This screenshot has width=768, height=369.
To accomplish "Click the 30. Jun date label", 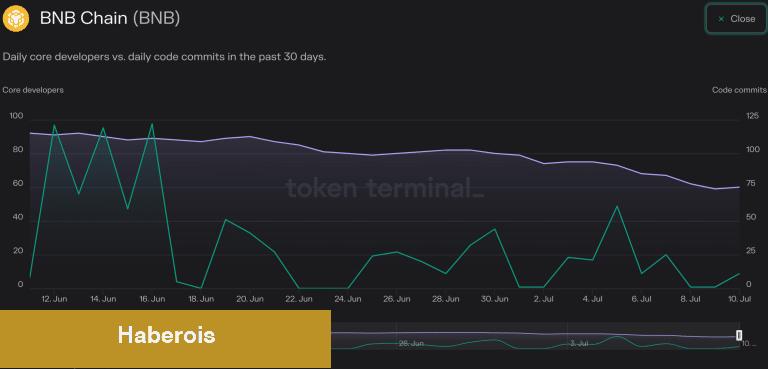I will 495,298.
